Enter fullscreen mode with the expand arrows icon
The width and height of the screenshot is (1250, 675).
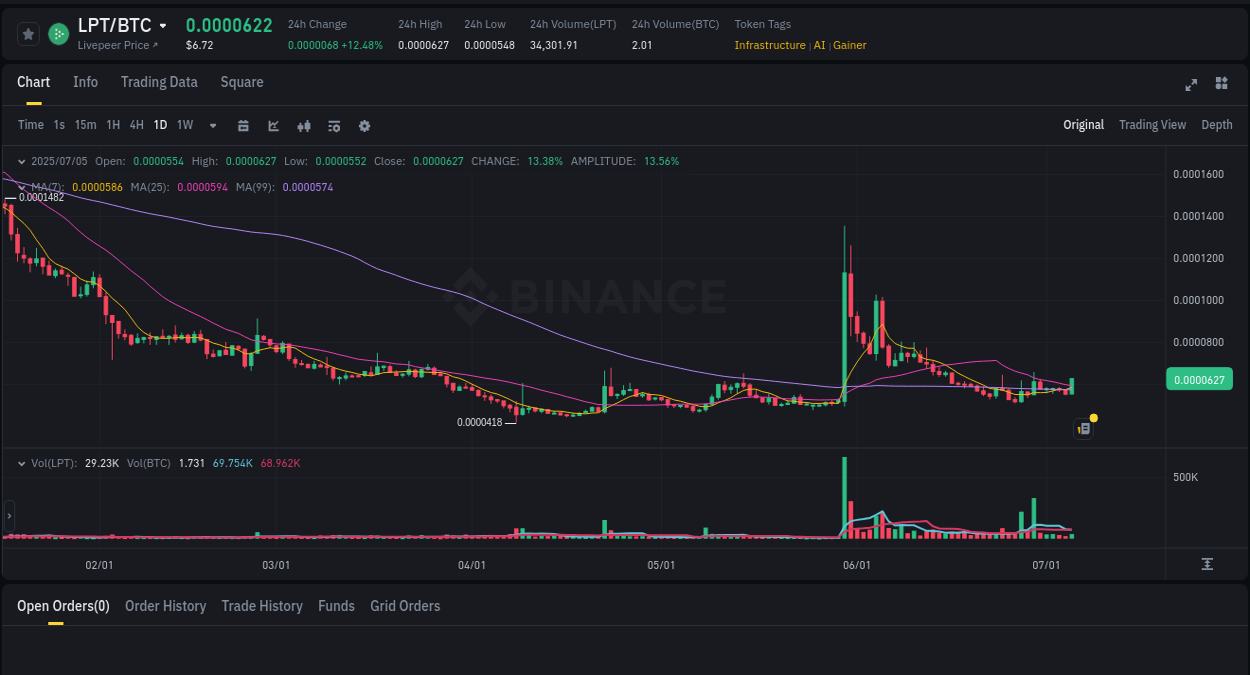coord(1191,85)
